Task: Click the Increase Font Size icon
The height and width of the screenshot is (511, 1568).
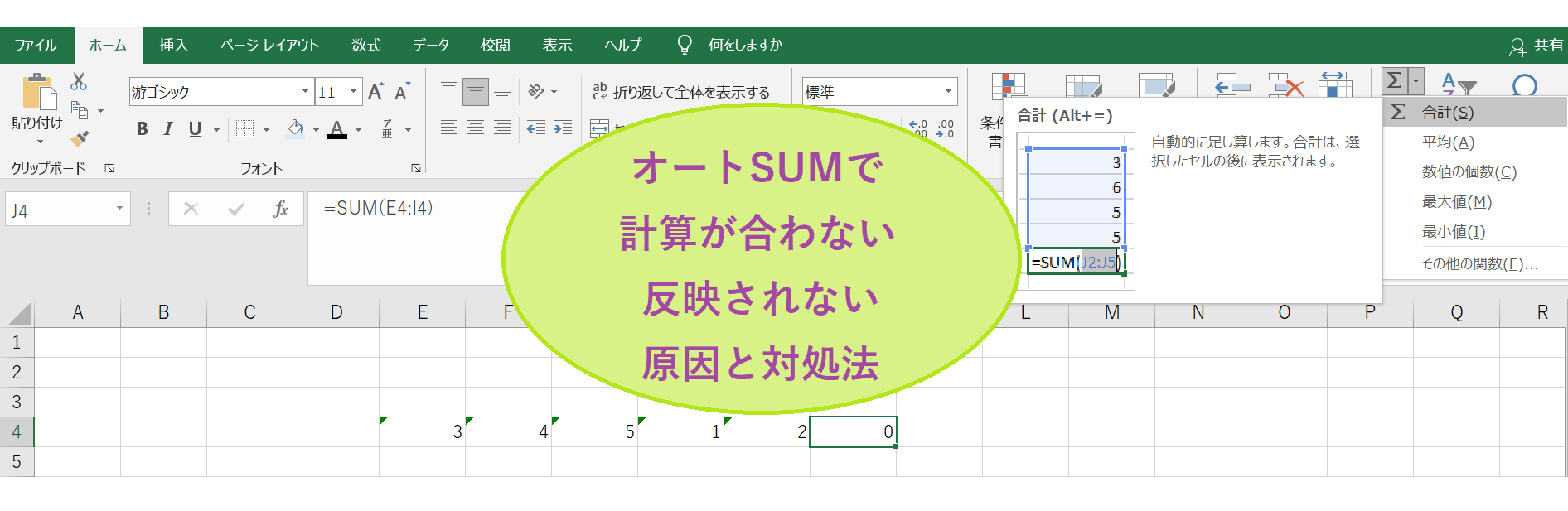Action: coord(375,92)
